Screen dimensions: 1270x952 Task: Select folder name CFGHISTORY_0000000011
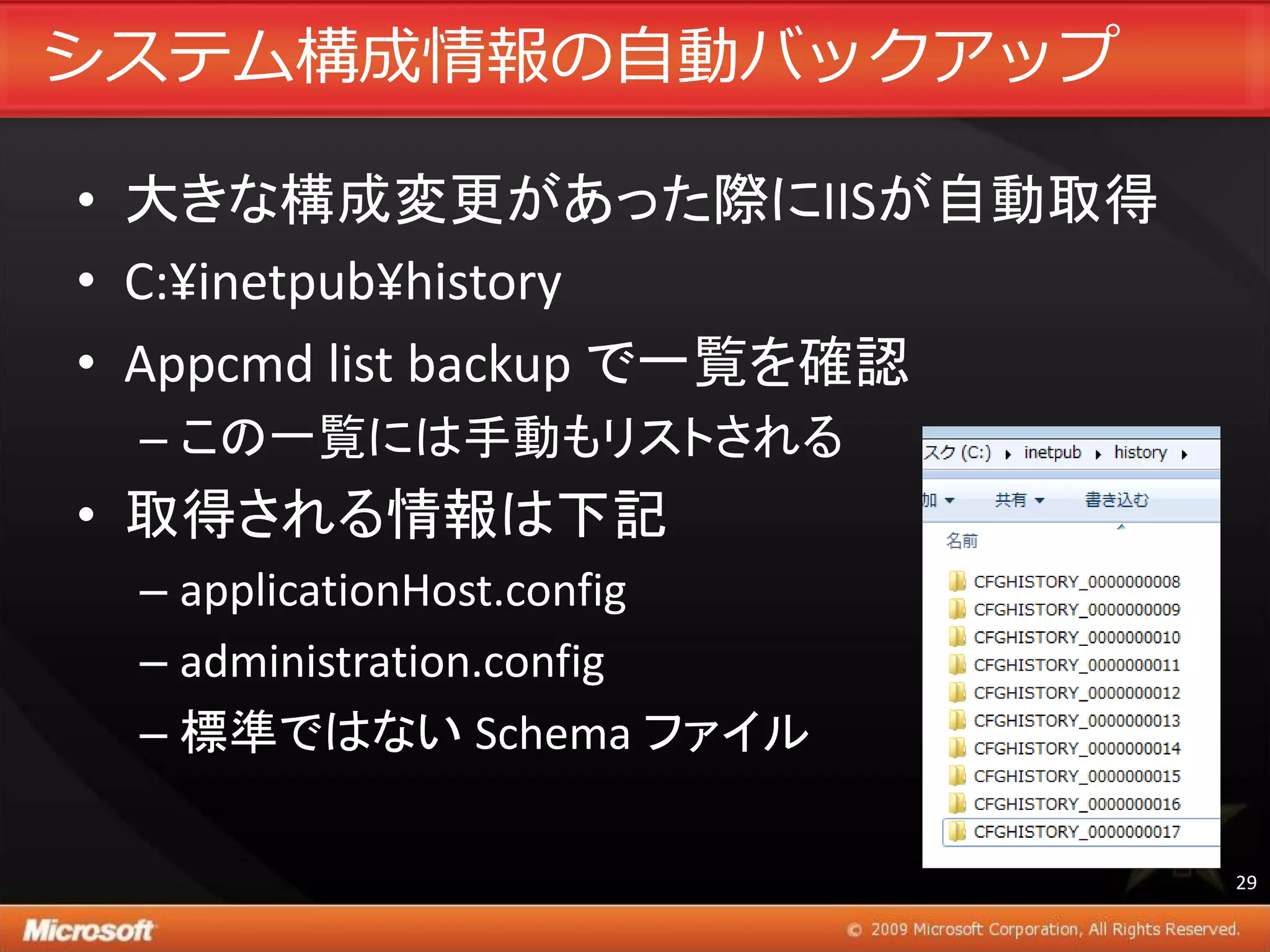pyautogui.click(x=1077, y=665)
